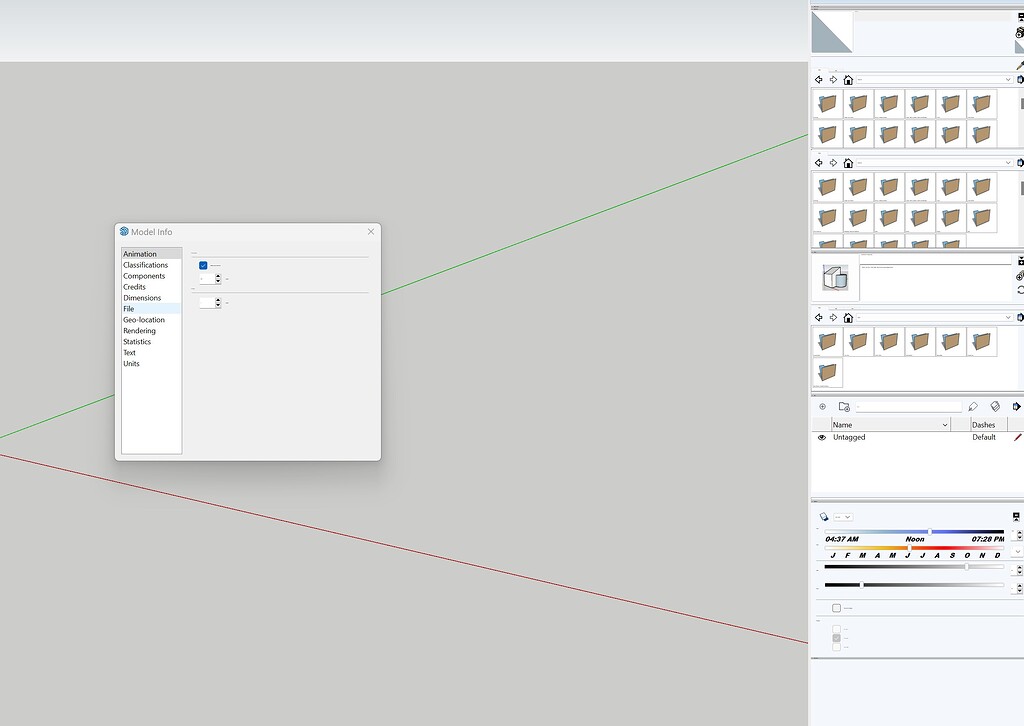
Task: Open the Name column dropdown in the Tags panel
Action: (x=946, y=424)
